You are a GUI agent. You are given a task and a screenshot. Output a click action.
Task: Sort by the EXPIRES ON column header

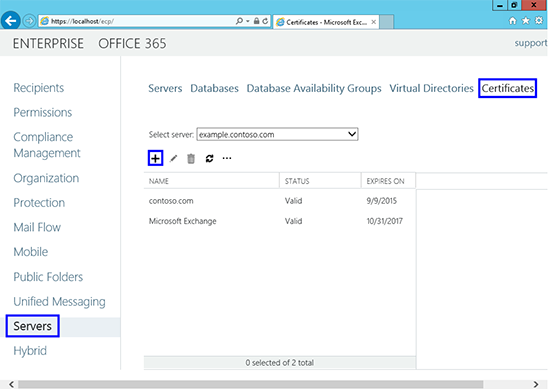pos(388,181)
